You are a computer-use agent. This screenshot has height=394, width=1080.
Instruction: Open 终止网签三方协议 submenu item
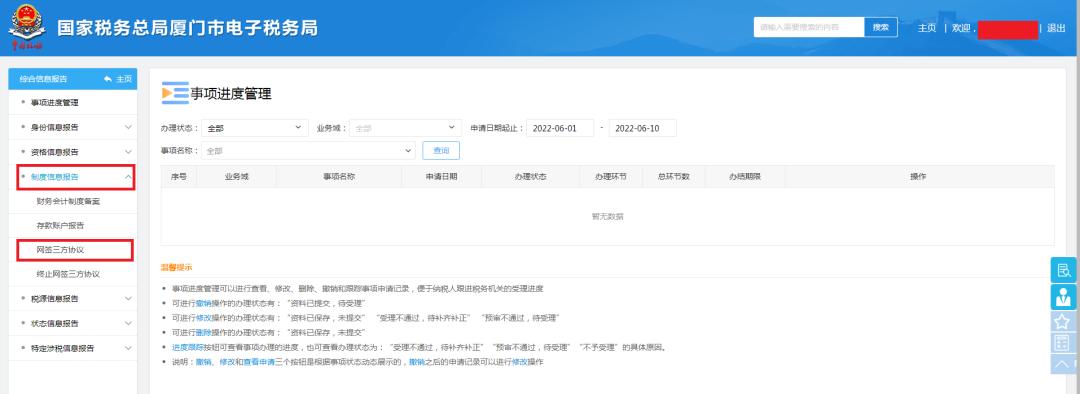(x=68, y=274)
